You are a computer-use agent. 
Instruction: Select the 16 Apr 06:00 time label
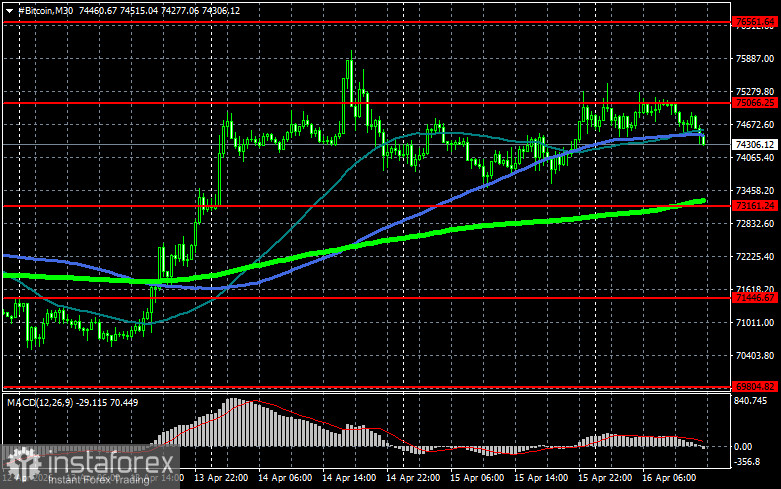[668, 478]
